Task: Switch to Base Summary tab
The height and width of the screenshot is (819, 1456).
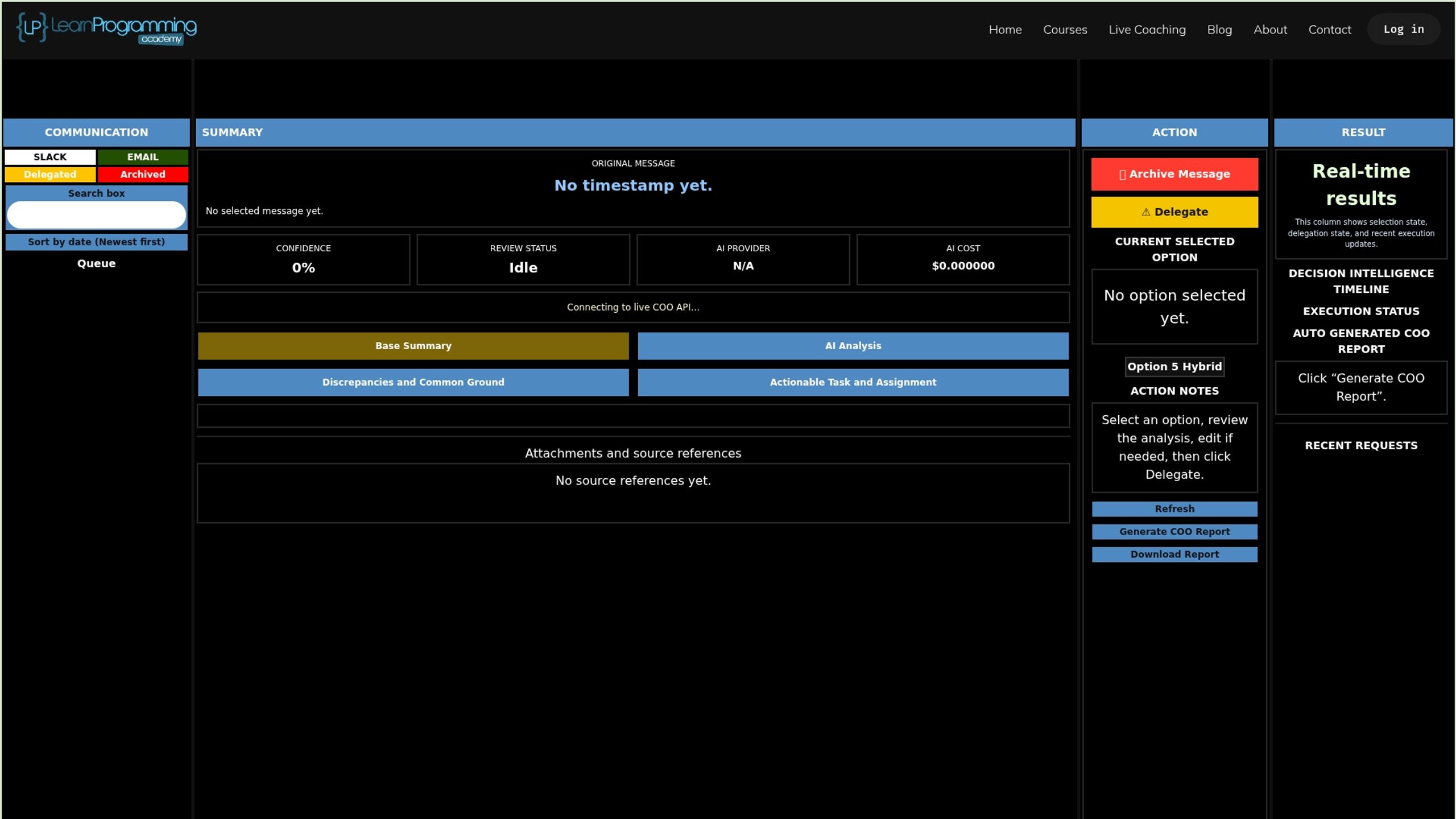Action: click(413, 346)
